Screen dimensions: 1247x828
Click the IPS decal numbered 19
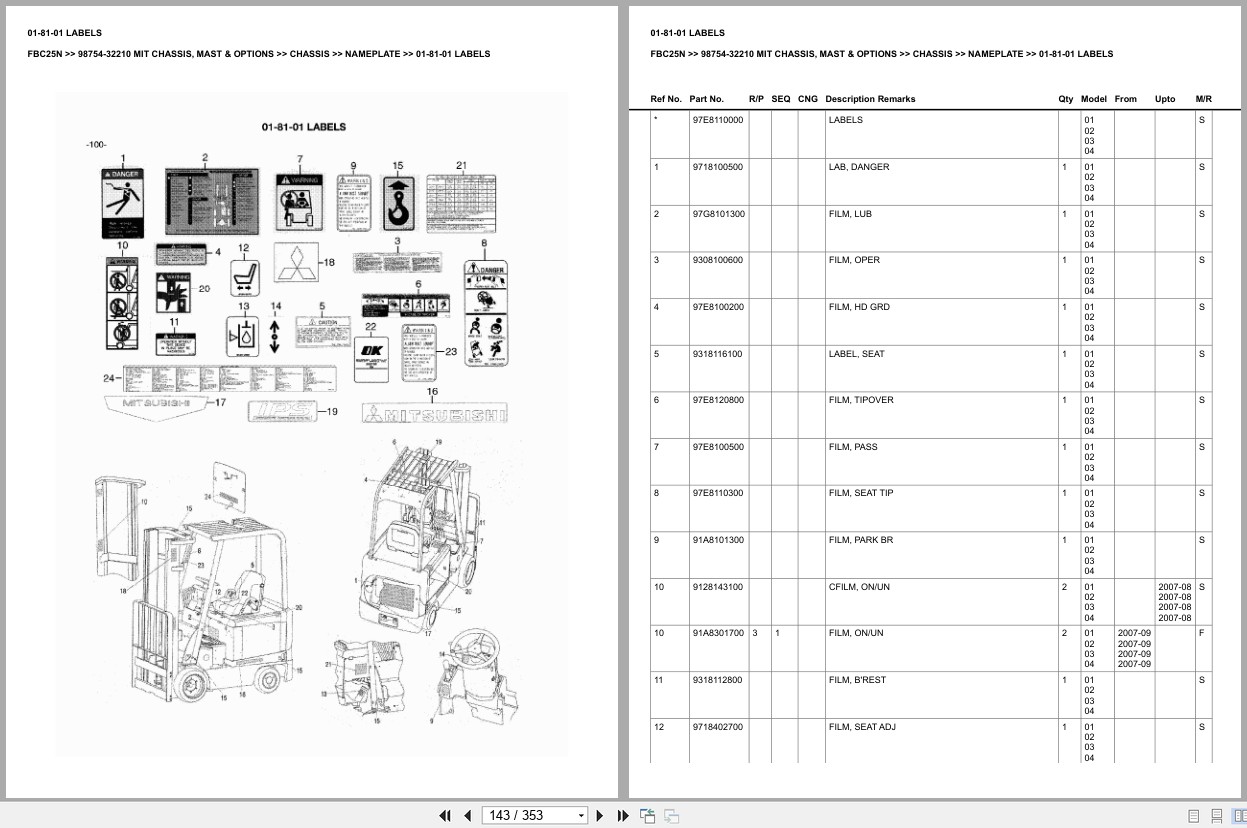(x=281, y=411)
